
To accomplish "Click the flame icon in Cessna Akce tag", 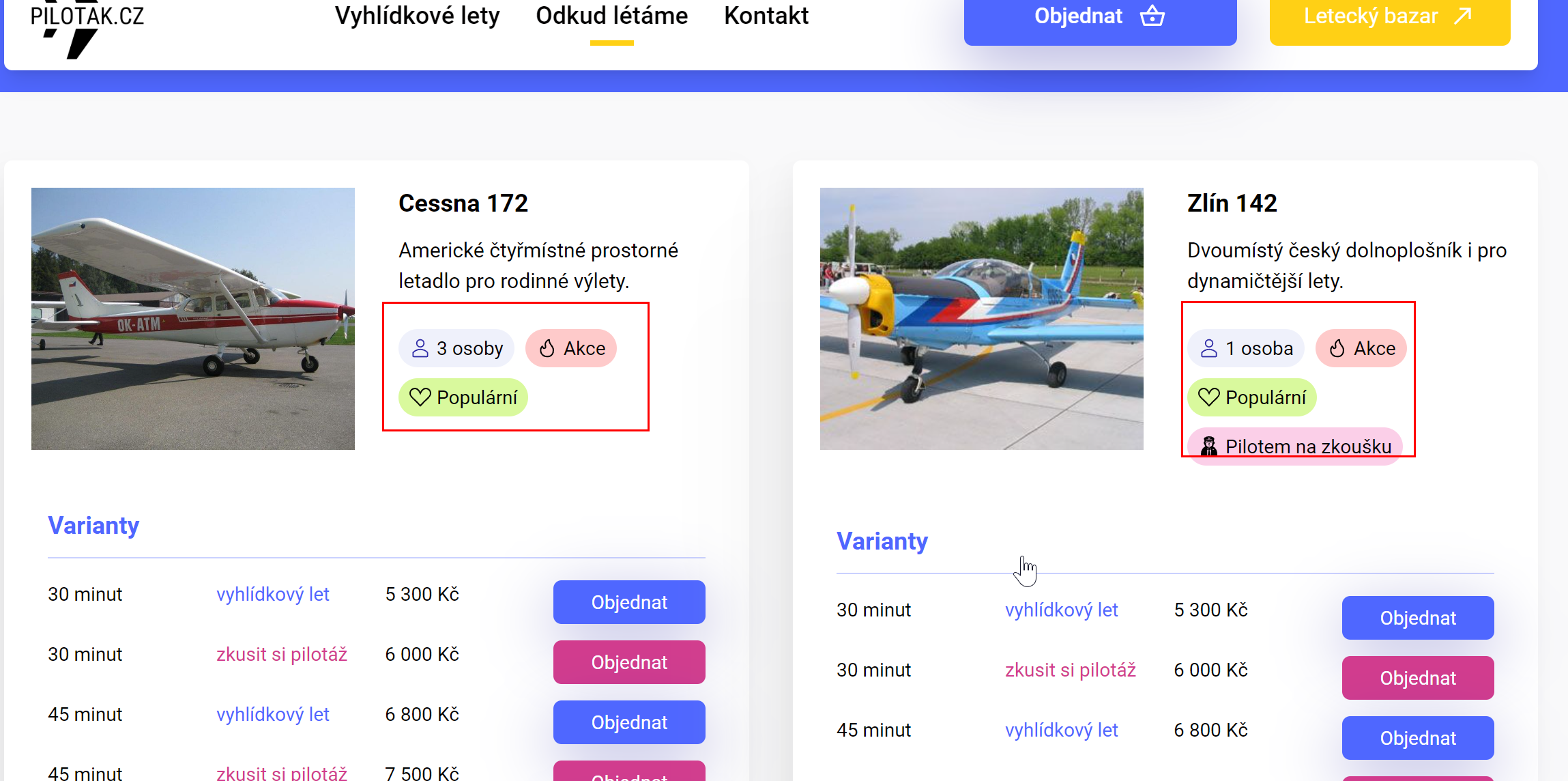I will tap(547, 348).
